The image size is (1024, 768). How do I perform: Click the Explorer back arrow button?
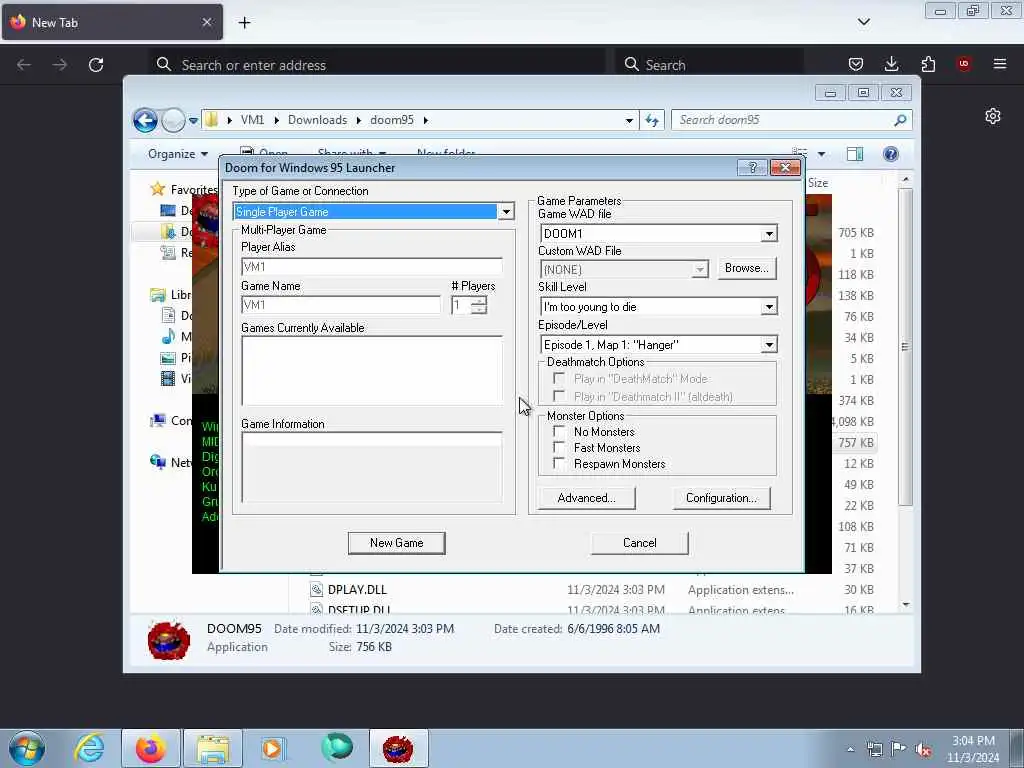tap(145, 120)
